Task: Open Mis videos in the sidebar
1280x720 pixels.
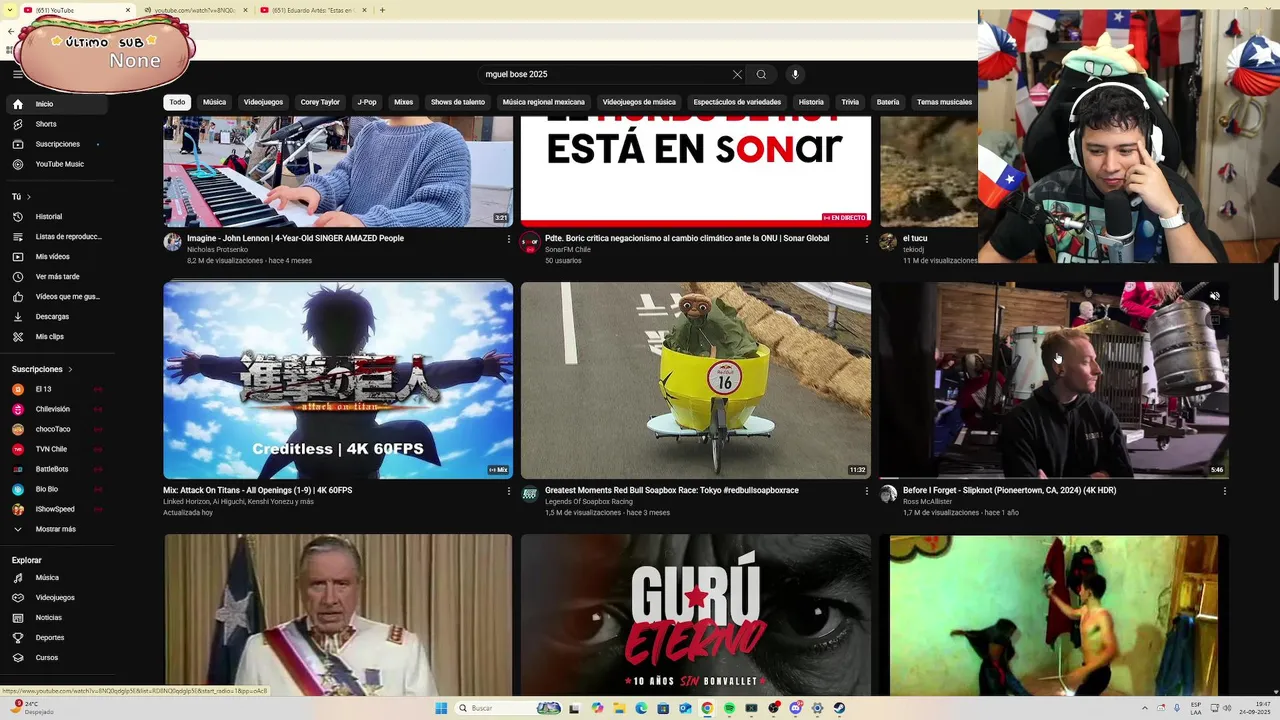Action: [55, 256]
